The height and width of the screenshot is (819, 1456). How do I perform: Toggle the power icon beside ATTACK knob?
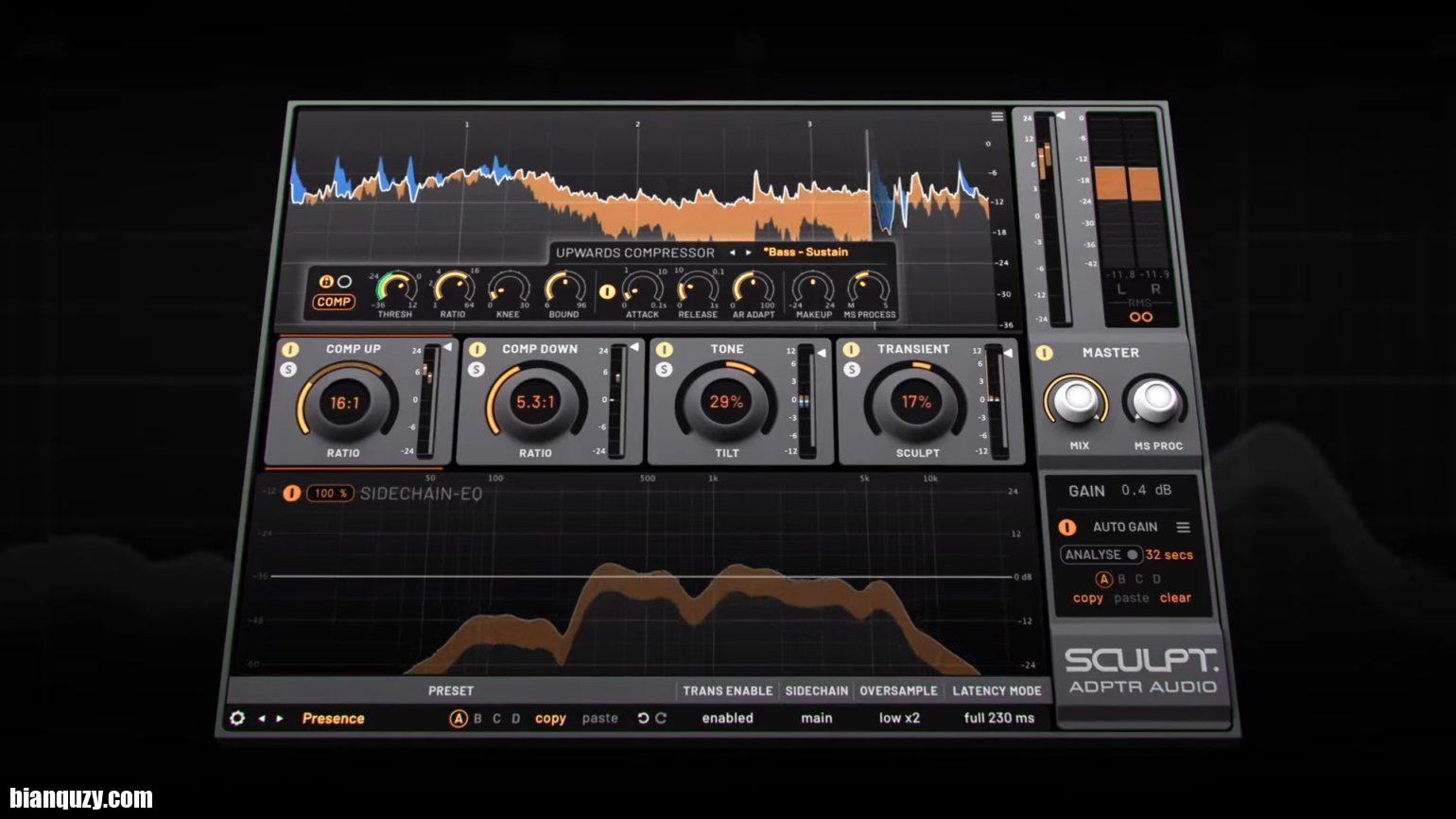click(x=608, y=292)
